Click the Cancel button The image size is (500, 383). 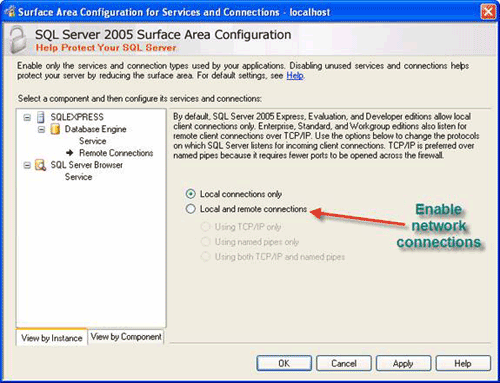344,363
